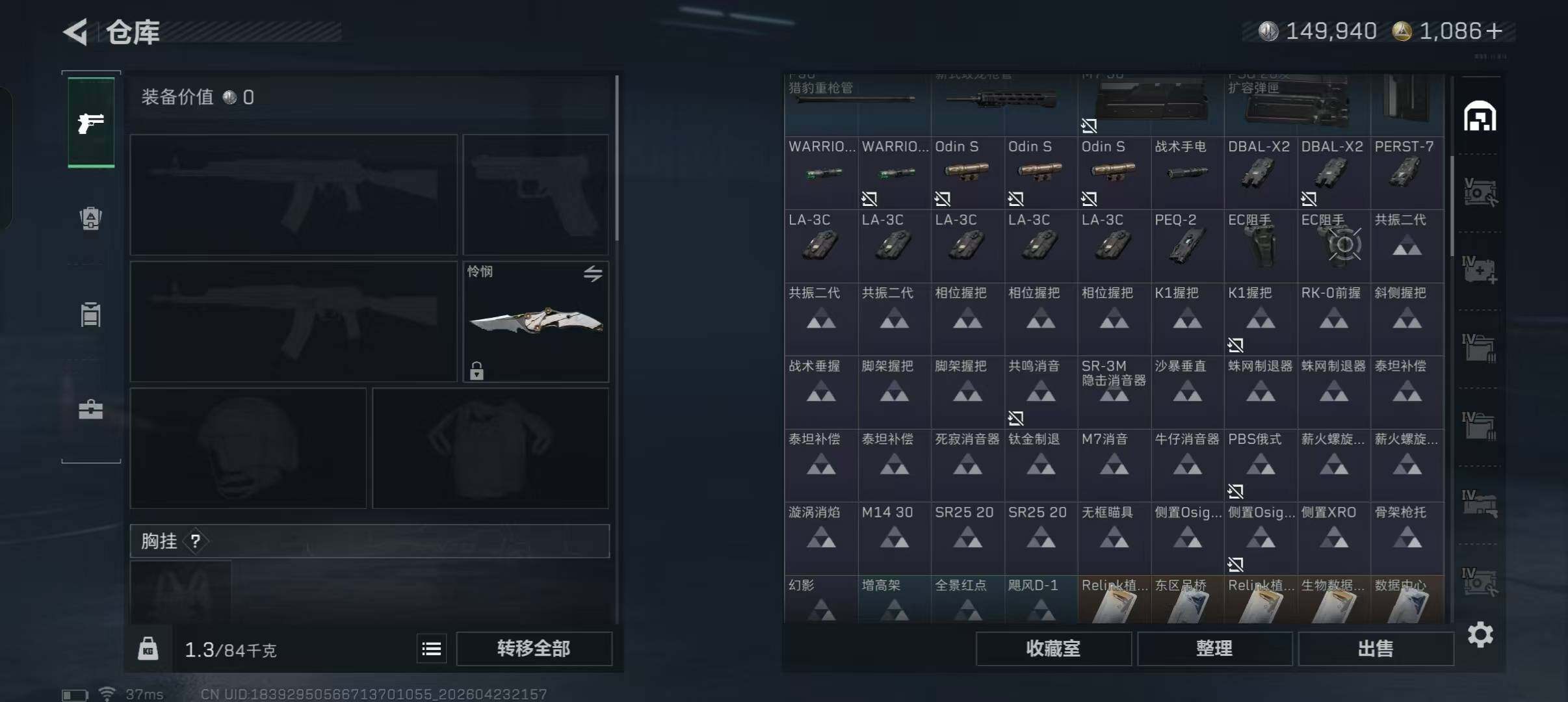
Task: Click the main warehouse icon at top right
Action: [x=1480, y=116]
